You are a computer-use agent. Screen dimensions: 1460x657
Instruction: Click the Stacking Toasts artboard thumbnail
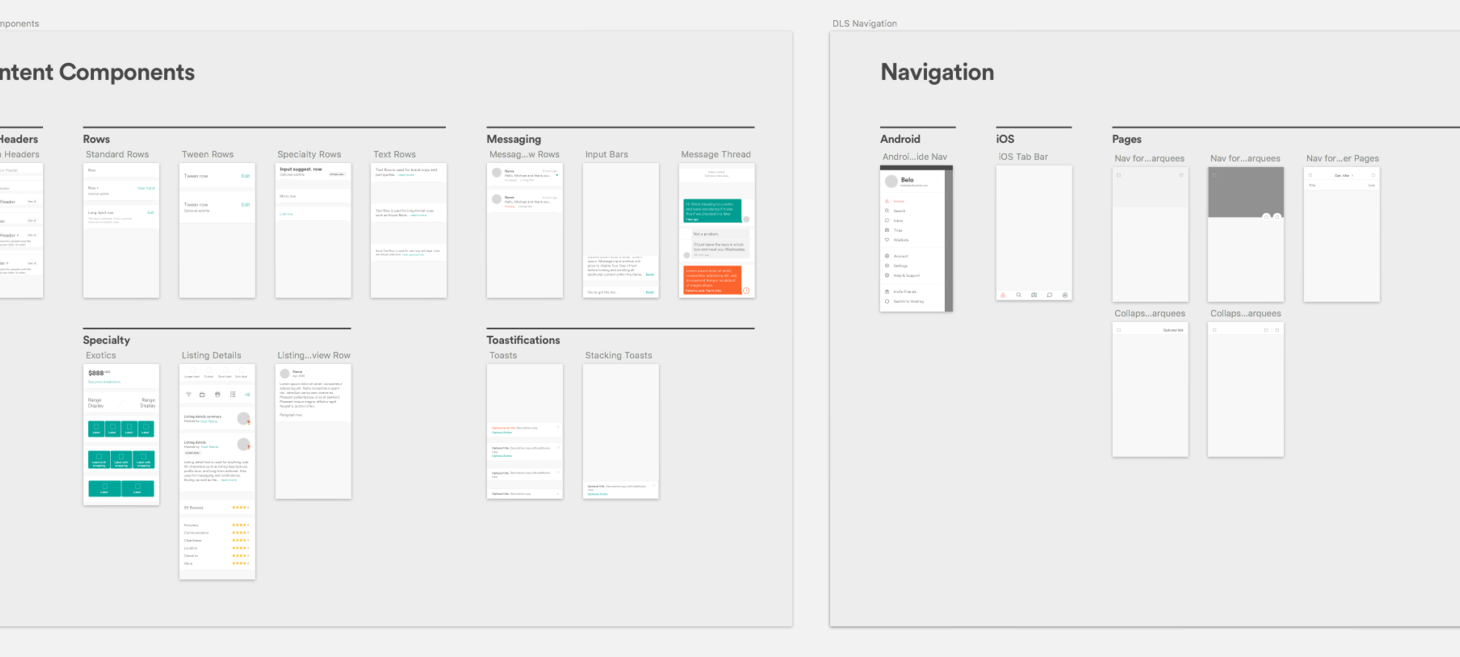click(x=621, y=431)
